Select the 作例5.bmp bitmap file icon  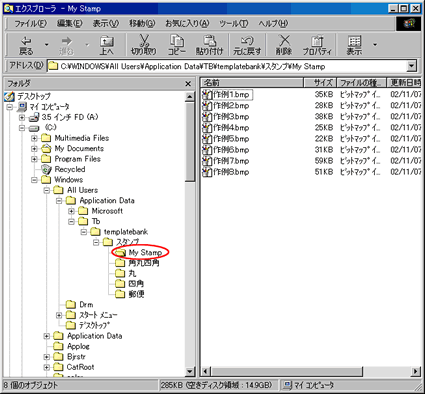207,139
